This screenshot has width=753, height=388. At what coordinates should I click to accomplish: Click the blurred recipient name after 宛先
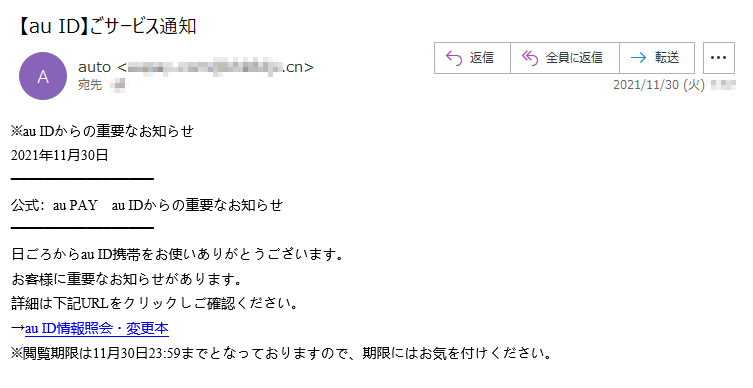point(118,85)
